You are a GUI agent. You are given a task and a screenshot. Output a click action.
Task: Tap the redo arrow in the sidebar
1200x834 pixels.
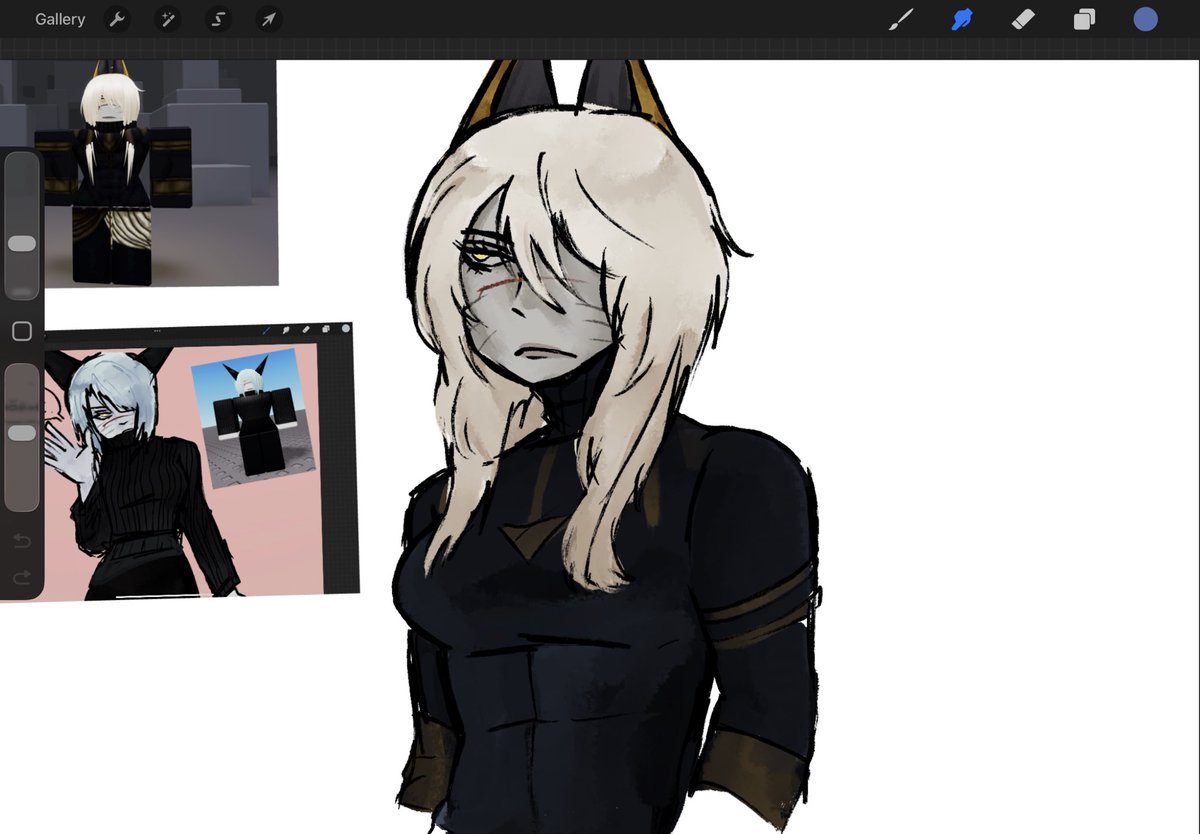22,577
